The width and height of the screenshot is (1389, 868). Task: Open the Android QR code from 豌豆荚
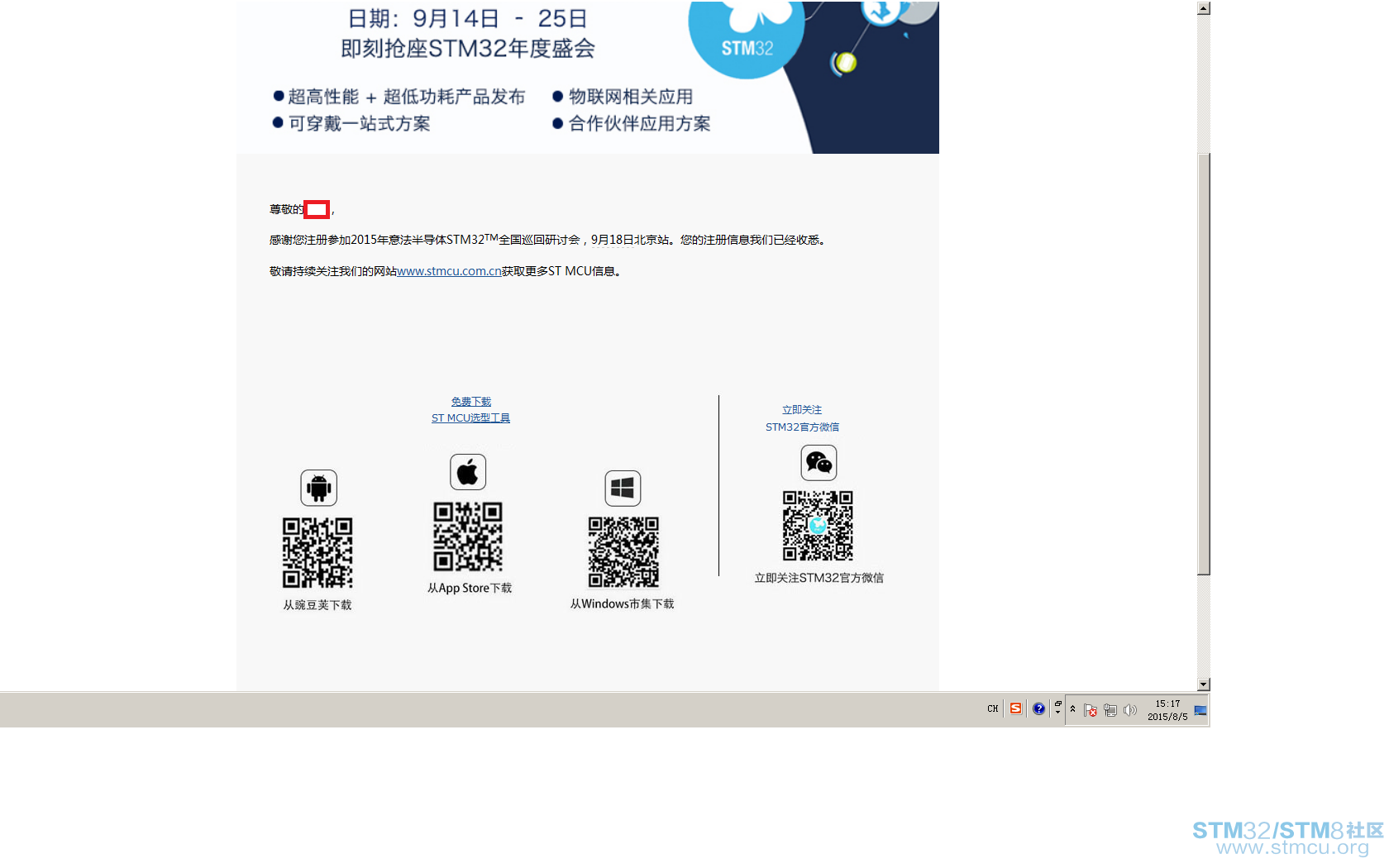coord(317,553)
